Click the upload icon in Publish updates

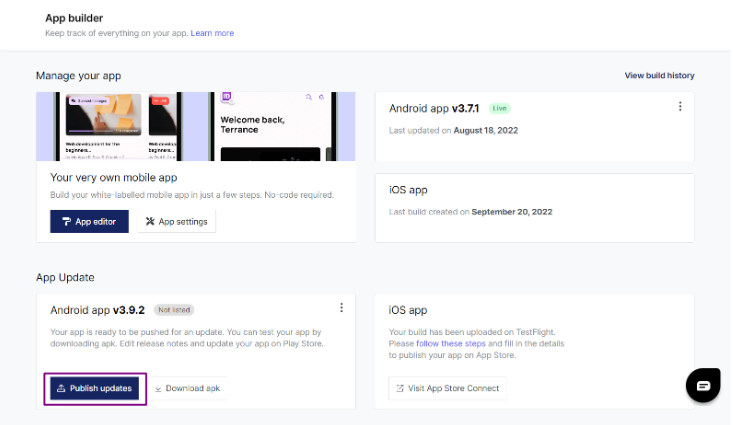coord(61,388)
